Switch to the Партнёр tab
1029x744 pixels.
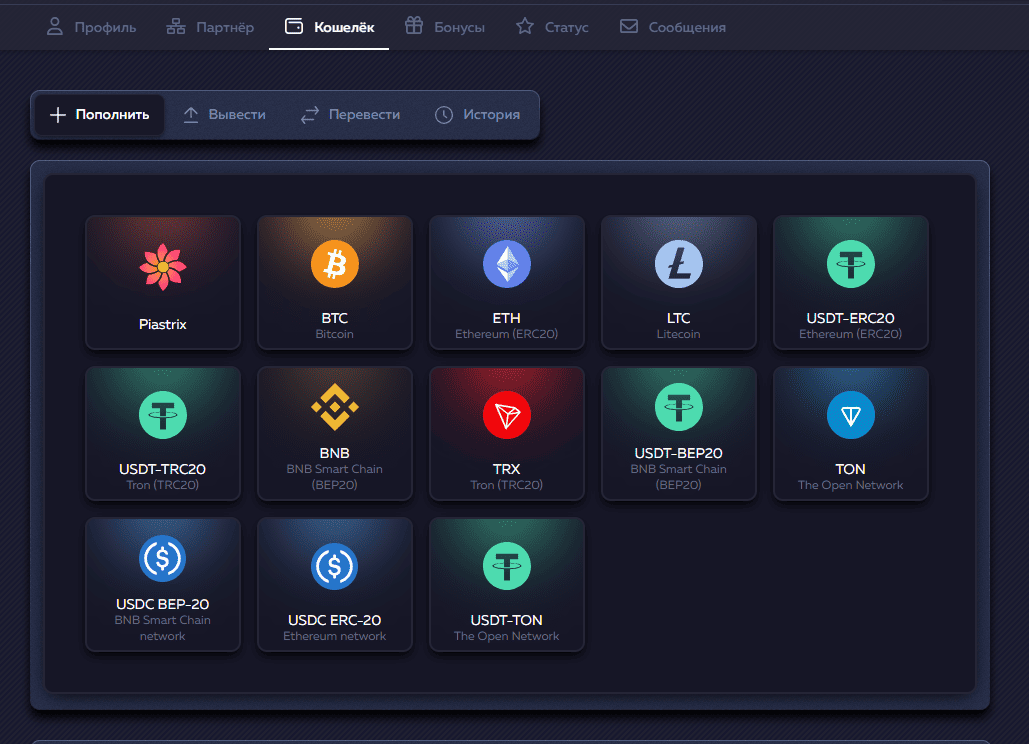click(x=210, y=27)
